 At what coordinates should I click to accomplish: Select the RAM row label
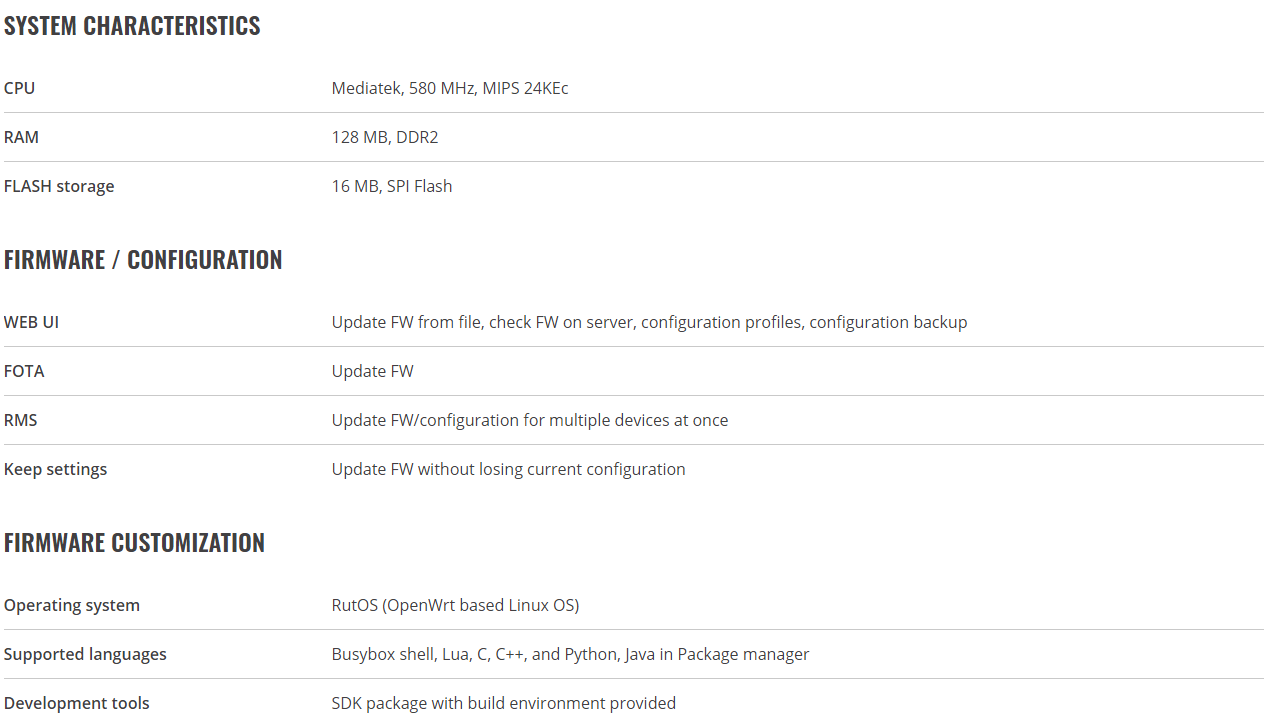[x=21, y=137]
